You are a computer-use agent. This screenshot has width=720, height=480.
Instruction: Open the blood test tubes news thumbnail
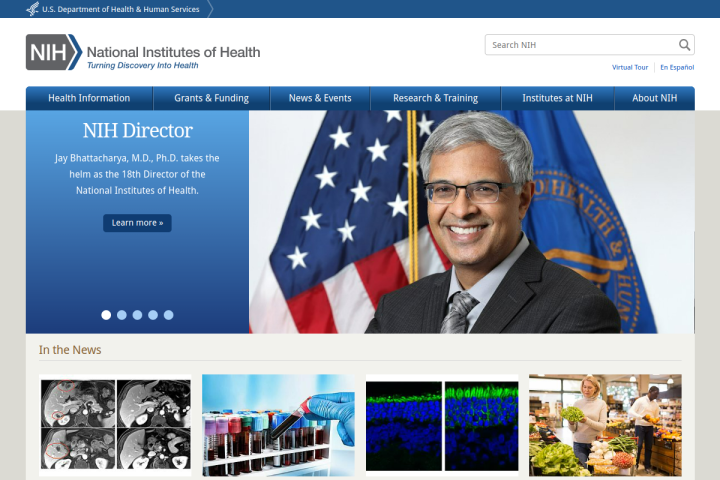click(x=278, y=425)
